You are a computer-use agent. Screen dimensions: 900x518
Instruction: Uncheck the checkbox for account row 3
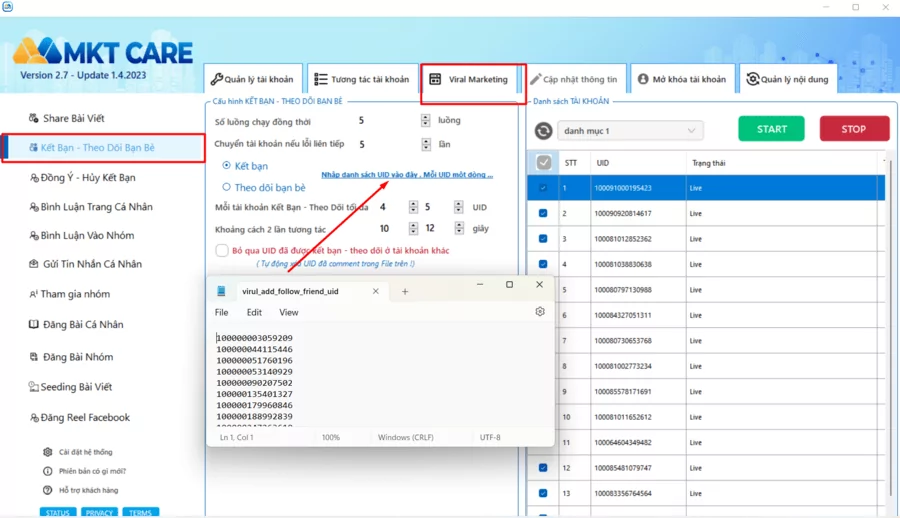[x=543, y=238]
